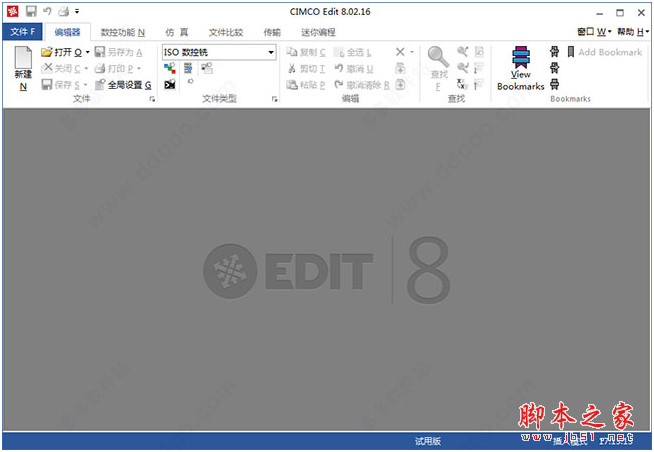The height and width of the screenshot is (452, 654).
Task: Click the 撤消 U undo icon
Action: click(x=339, y=68)
